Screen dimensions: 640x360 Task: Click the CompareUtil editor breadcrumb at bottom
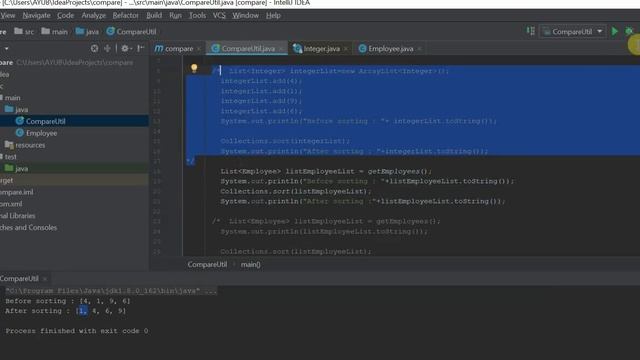tap(207, 264)
